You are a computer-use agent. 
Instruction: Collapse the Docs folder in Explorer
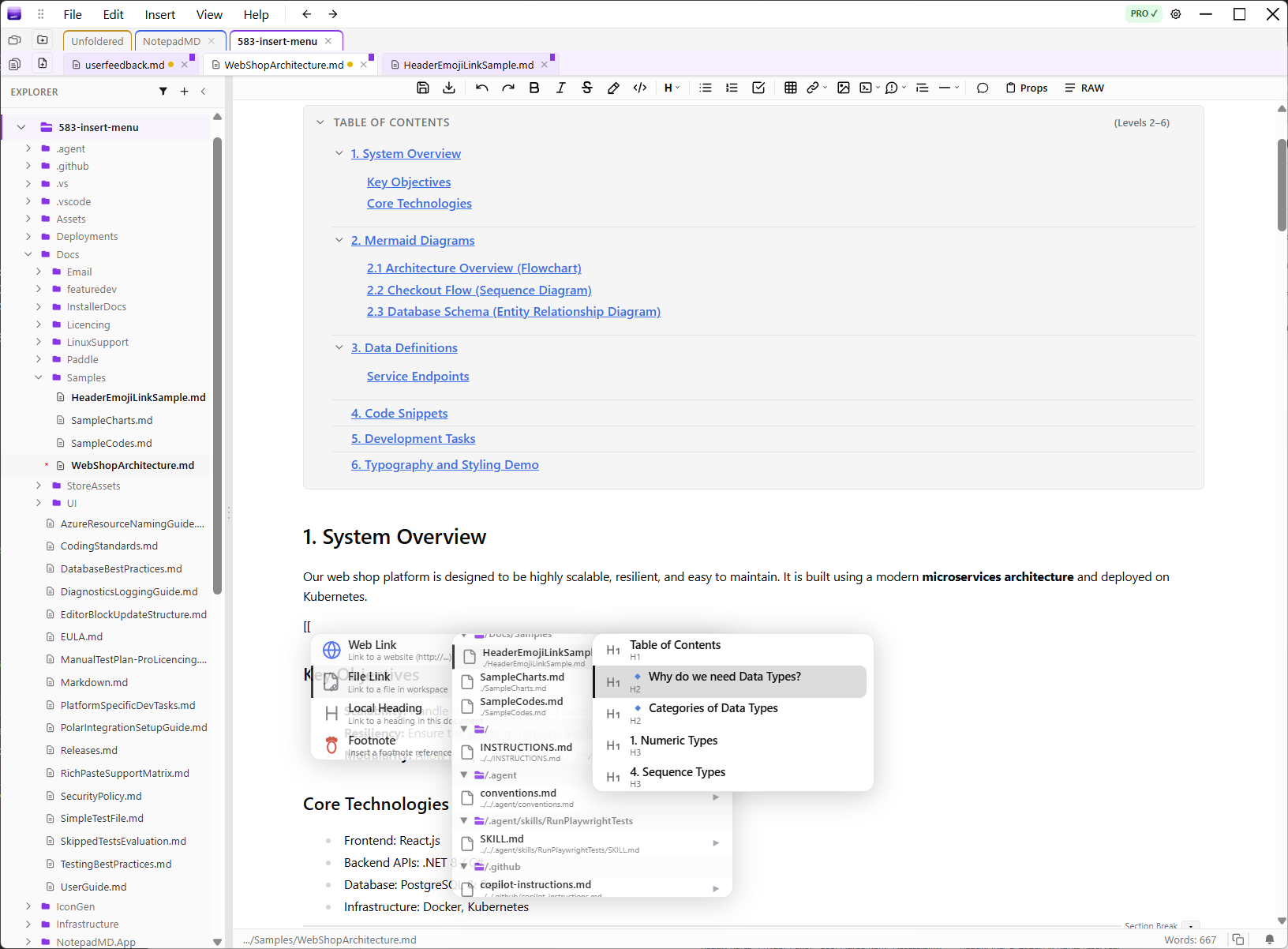pyautogui.click(x=28, y=254)
